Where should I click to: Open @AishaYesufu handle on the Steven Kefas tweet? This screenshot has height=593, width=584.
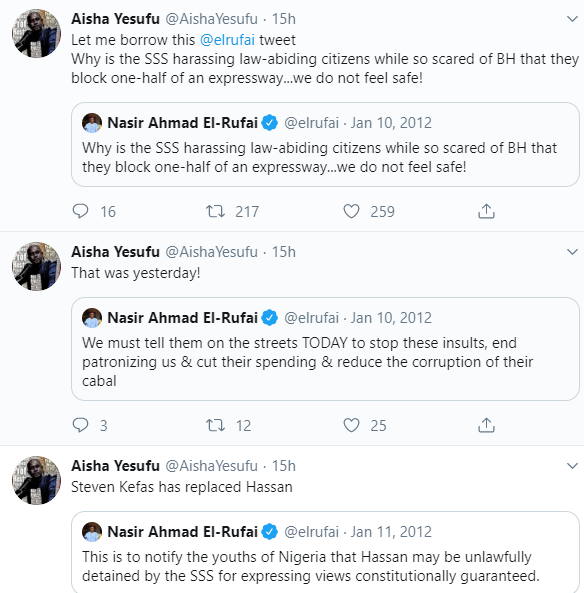pos(211,466)
